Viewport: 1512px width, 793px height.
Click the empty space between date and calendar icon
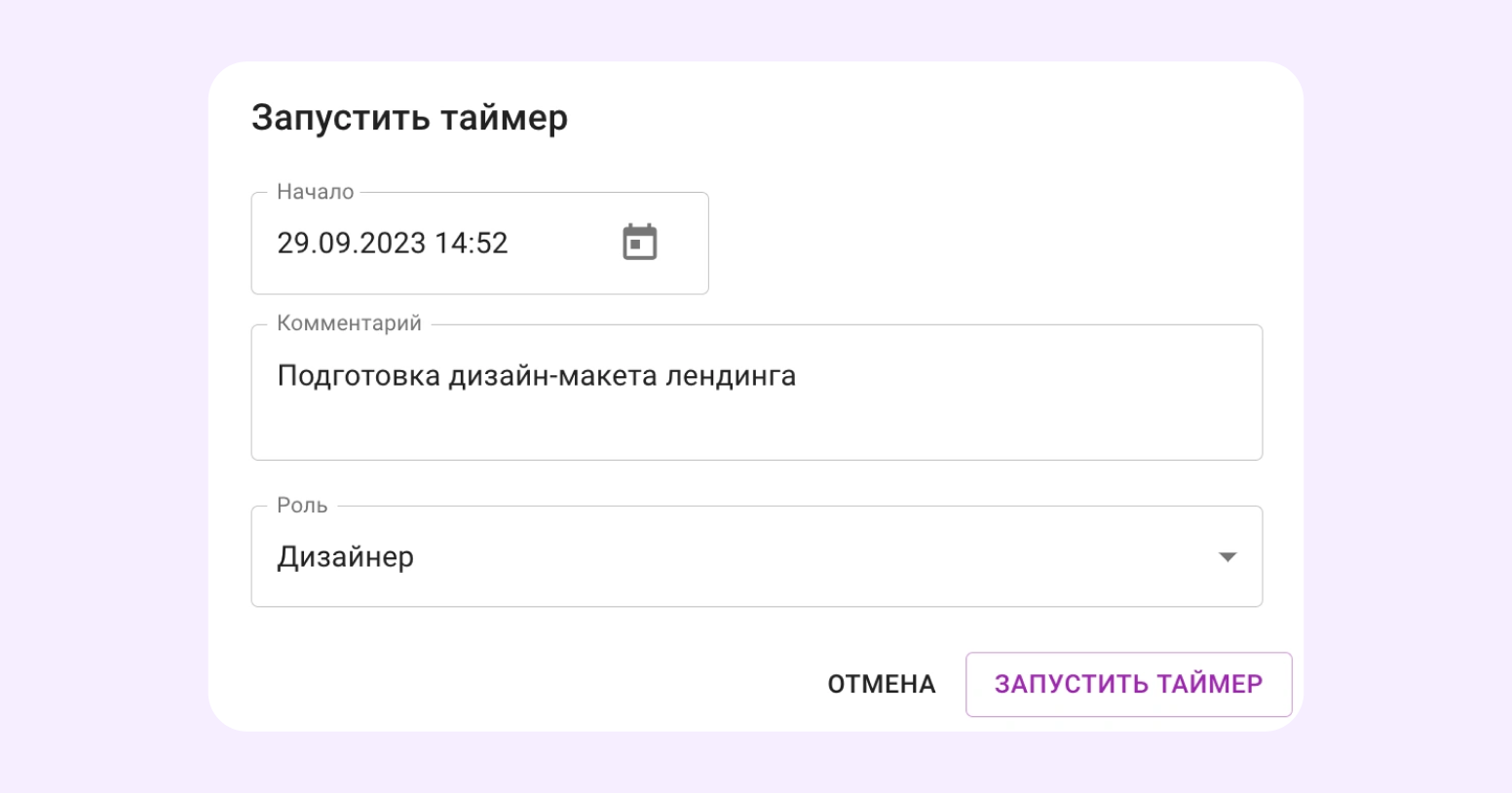(565, 243)
